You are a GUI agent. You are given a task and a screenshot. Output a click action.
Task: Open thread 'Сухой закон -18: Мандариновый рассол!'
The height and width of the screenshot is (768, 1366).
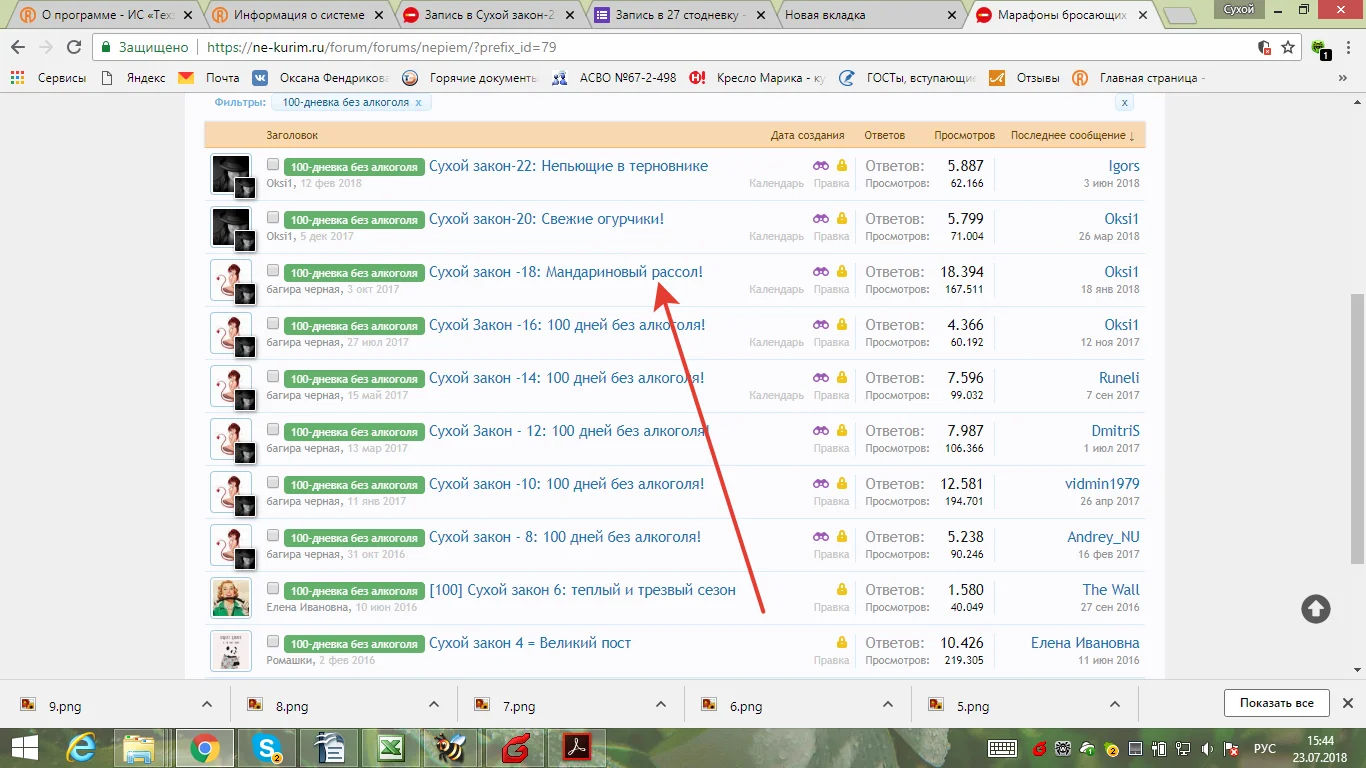(x=566, y=272)
